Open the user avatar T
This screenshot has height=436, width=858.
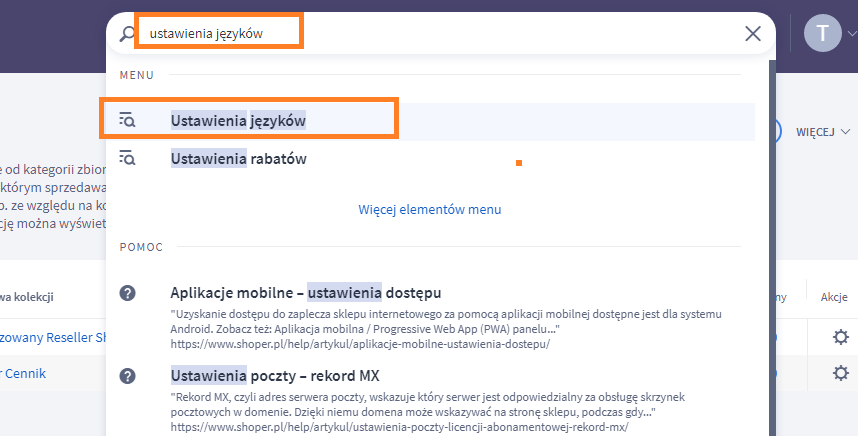822,33
